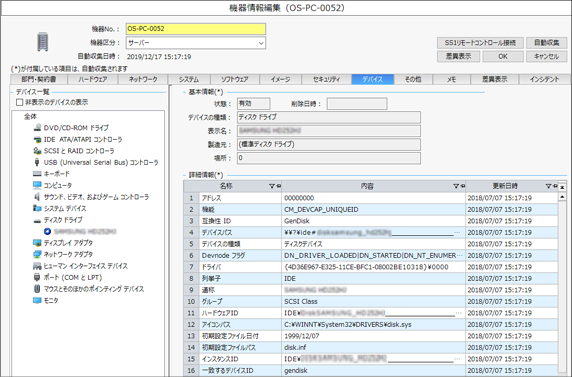
Task: Open the メモ tab
Action: [452, 79]
